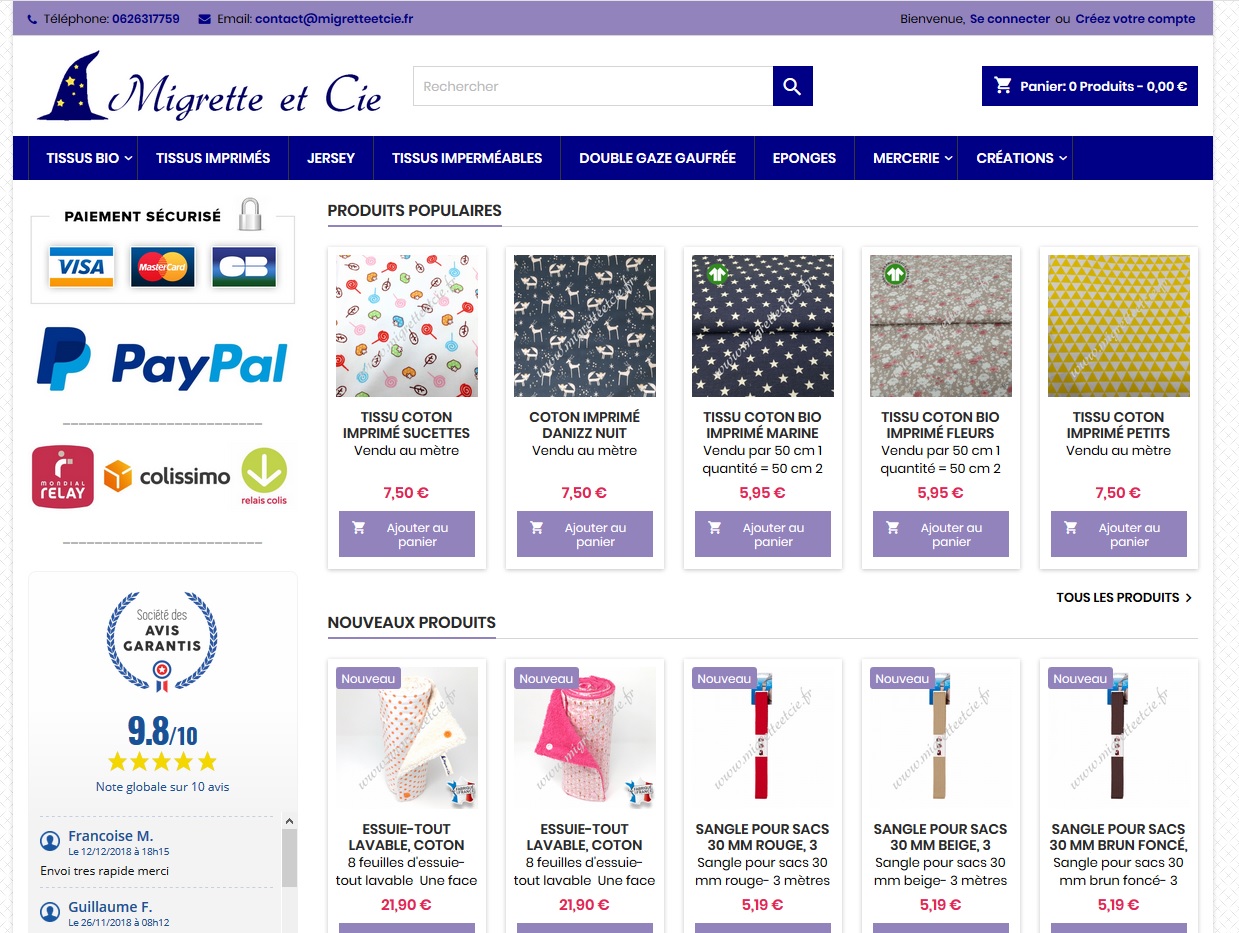Add Tissu Coton Bio Imprimé Marine to cart

763,534
